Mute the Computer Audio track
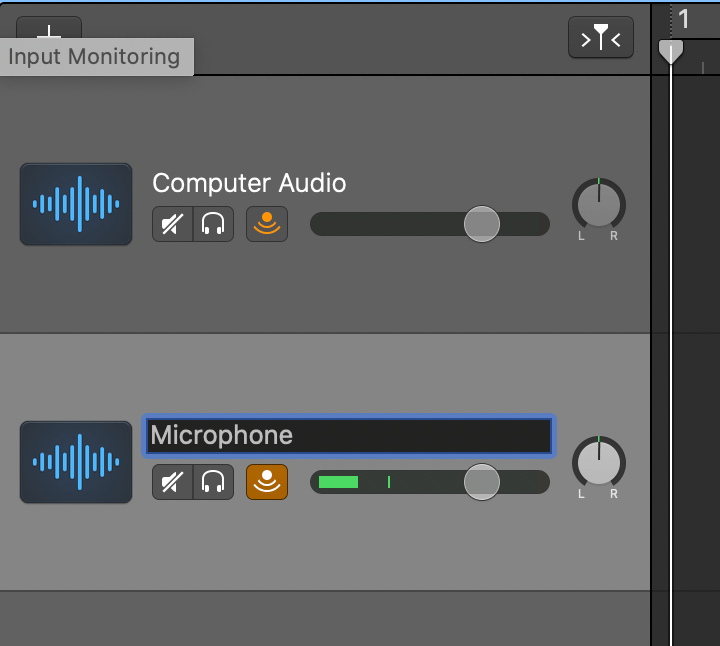 (x=172, y=225)
